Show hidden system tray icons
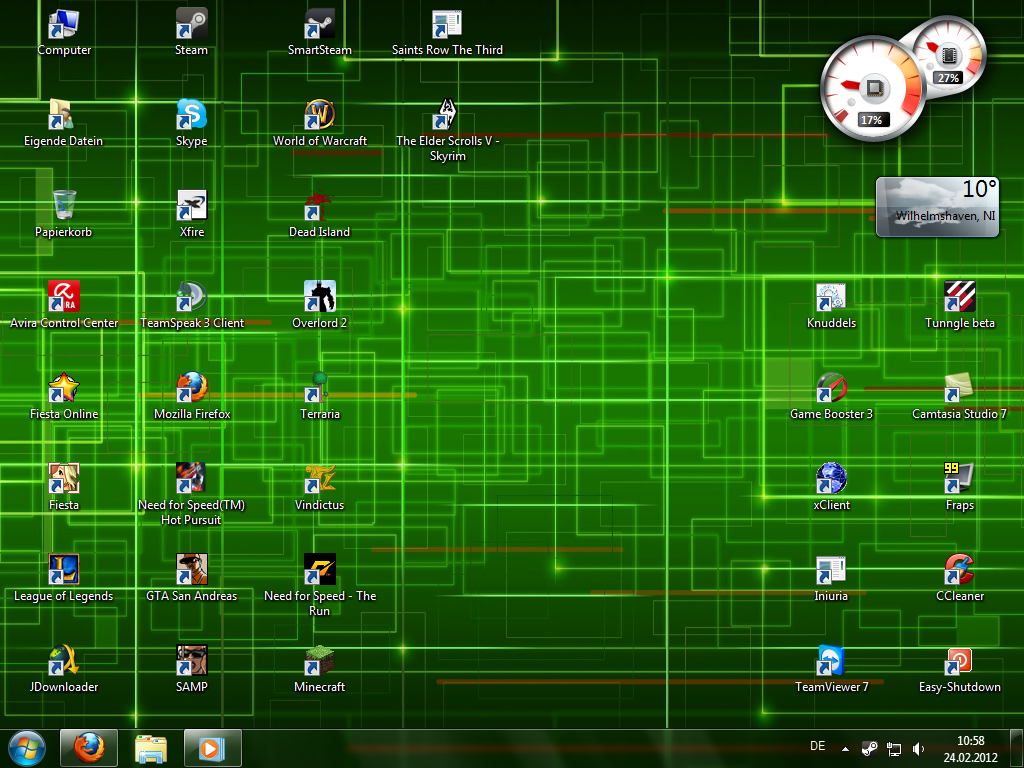The height and width of the screenshot is (768, 1024). [845, 748]
